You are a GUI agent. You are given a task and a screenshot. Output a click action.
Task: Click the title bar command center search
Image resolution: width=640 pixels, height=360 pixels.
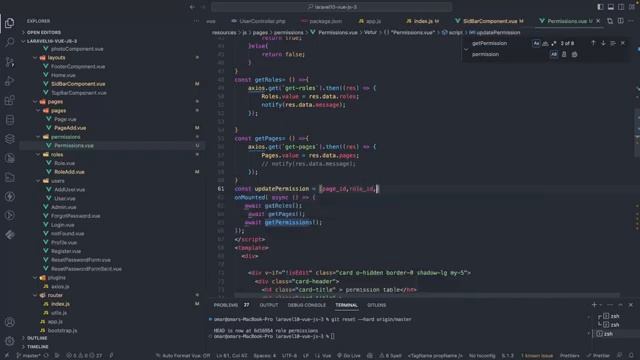tap(331, 7)
